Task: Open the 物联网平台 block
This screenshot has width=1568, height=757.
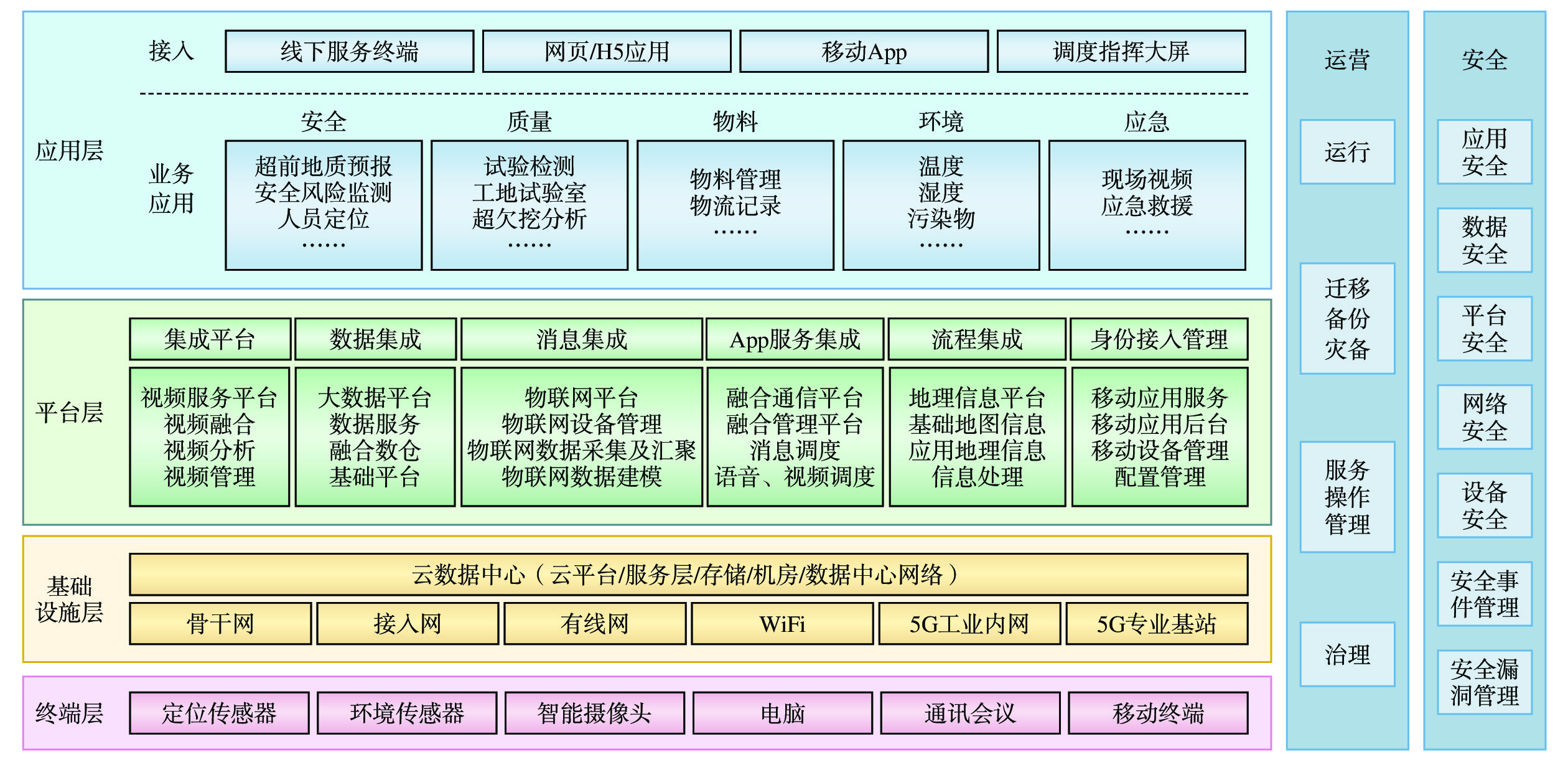Action: [x=581, y=436]
